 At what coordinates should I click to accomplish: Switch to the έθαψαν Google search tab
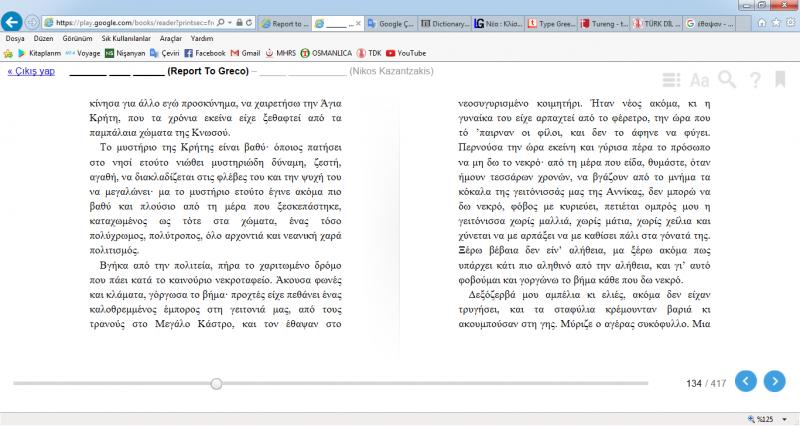click(x=710, y=23)
